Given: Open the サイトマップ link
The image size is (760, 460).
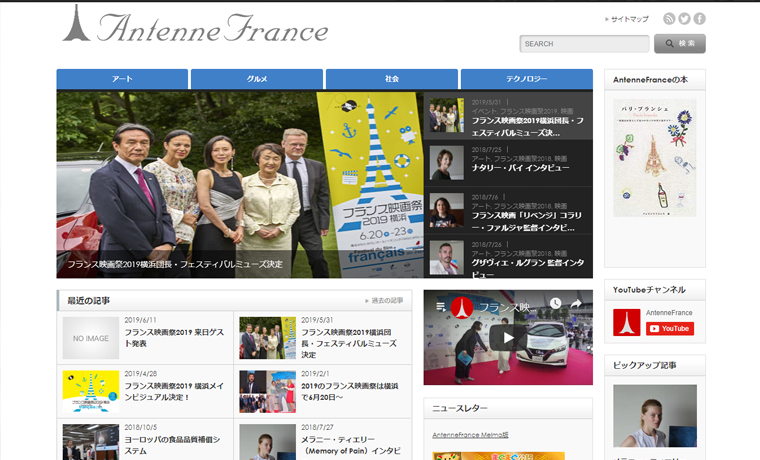Looking at the screenshot, I should (629, 19).
